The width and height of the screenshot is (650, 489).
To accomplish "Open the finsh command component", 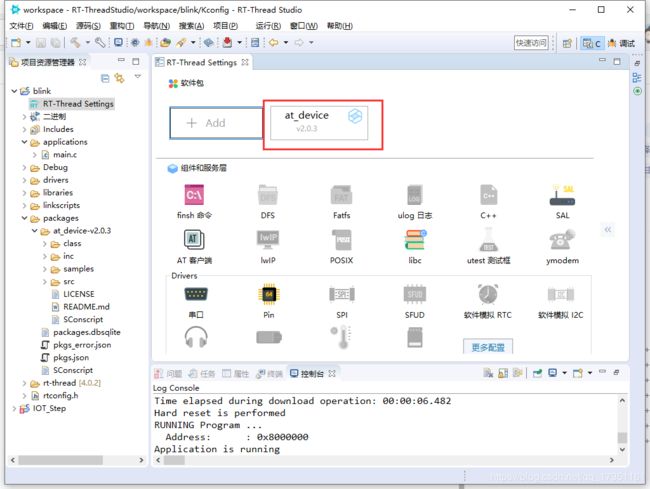I will click(194, 195).
